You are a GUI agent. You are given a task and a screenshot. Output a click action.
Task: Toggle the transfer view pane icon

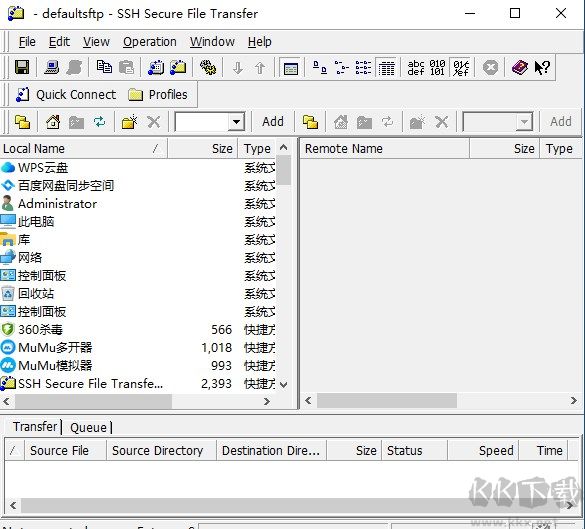coord(290,68)
